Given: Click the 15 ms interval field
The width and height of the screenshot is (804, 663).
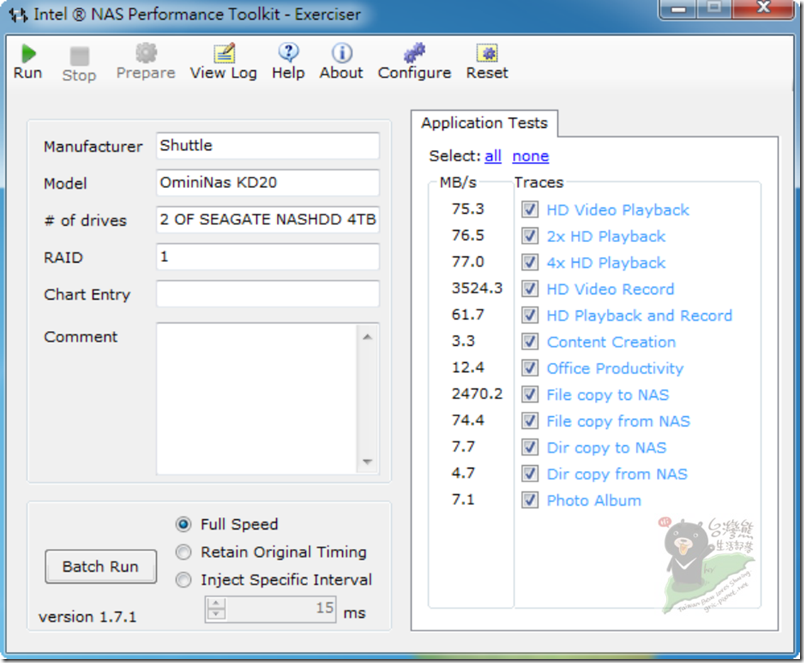Looking at the screenshot, I should pyautogui.click(x=280, y=609).
